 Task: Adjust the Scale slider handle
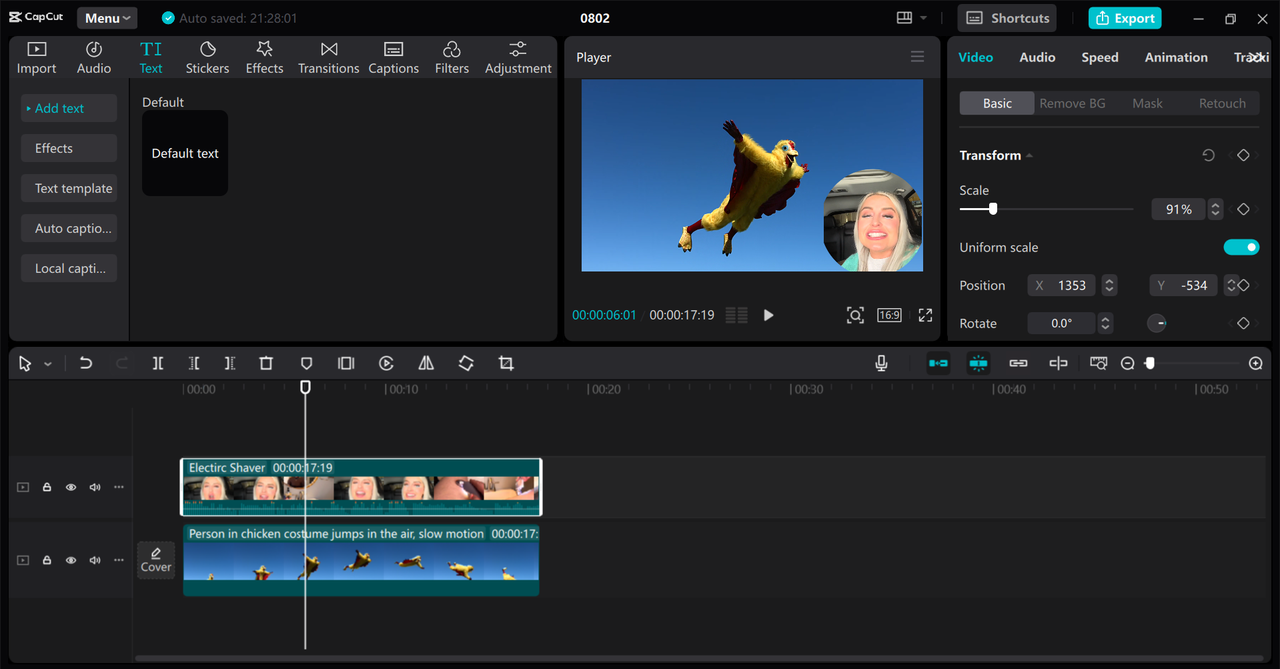coord(993,209)
